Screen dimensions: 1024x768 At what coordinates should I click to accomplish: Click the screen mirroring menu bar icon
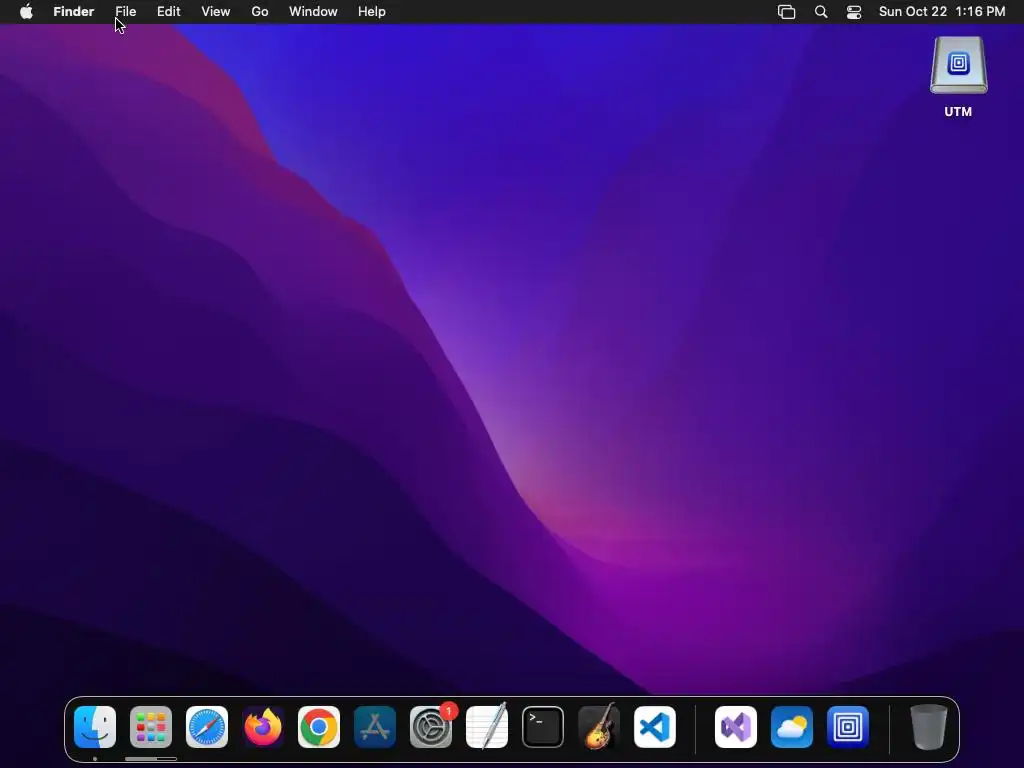(786, 12)
